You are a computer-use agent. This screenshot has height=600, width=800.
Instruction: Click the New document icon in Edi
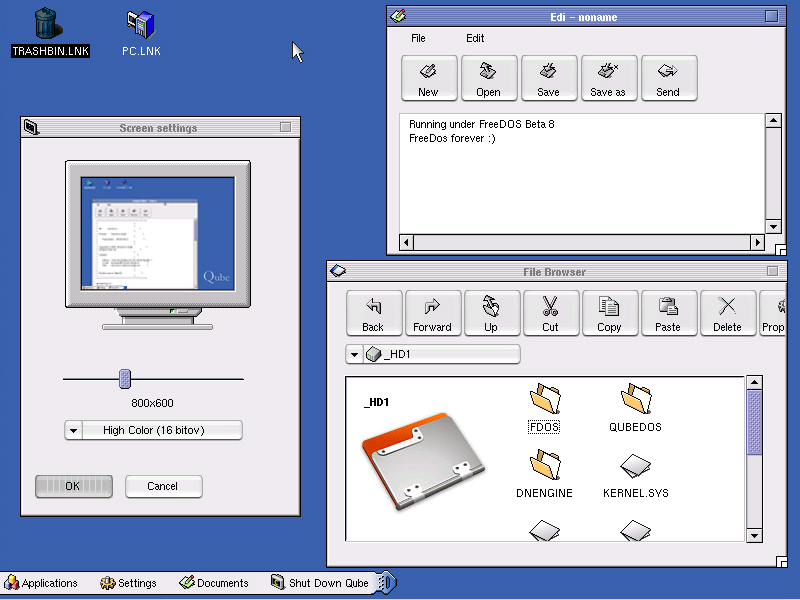tap(429, 78)
